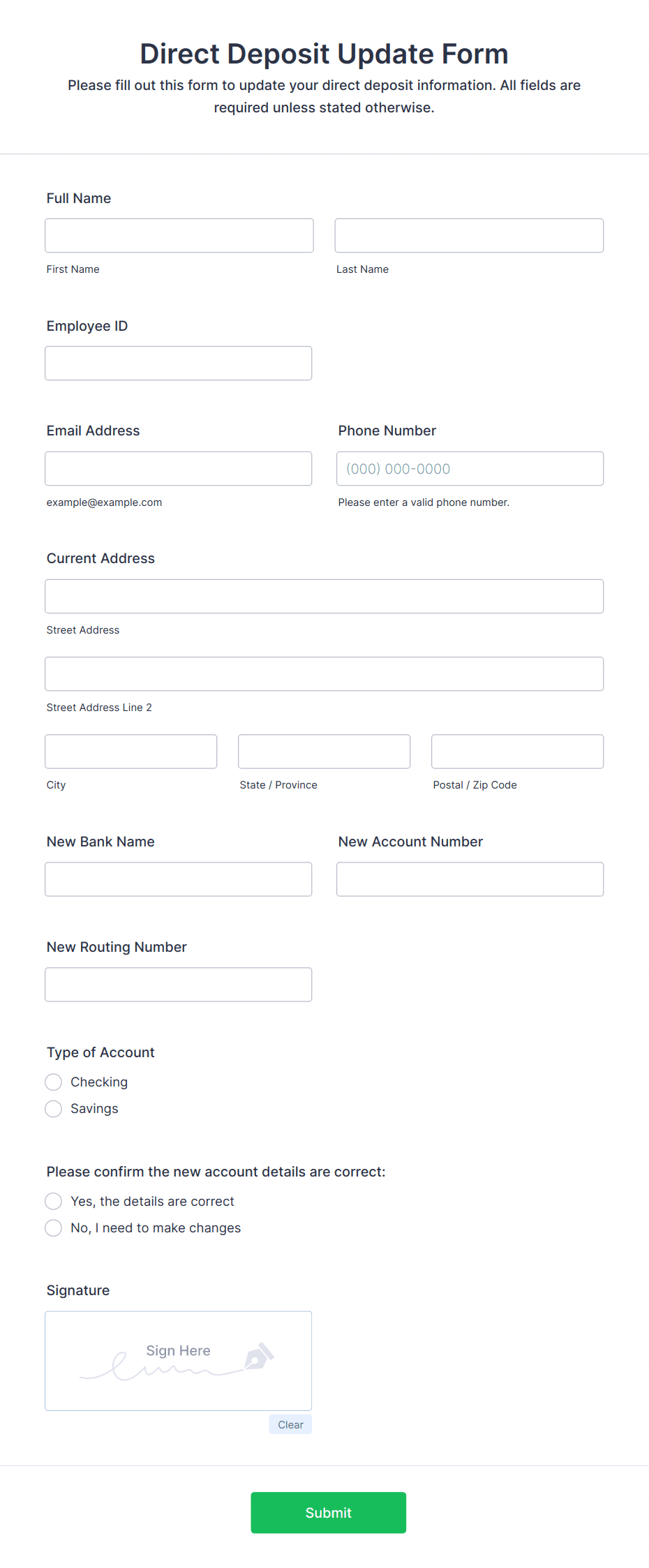Click inside the Last Name field
This screenshot has width=649, height=1568.
469,235
